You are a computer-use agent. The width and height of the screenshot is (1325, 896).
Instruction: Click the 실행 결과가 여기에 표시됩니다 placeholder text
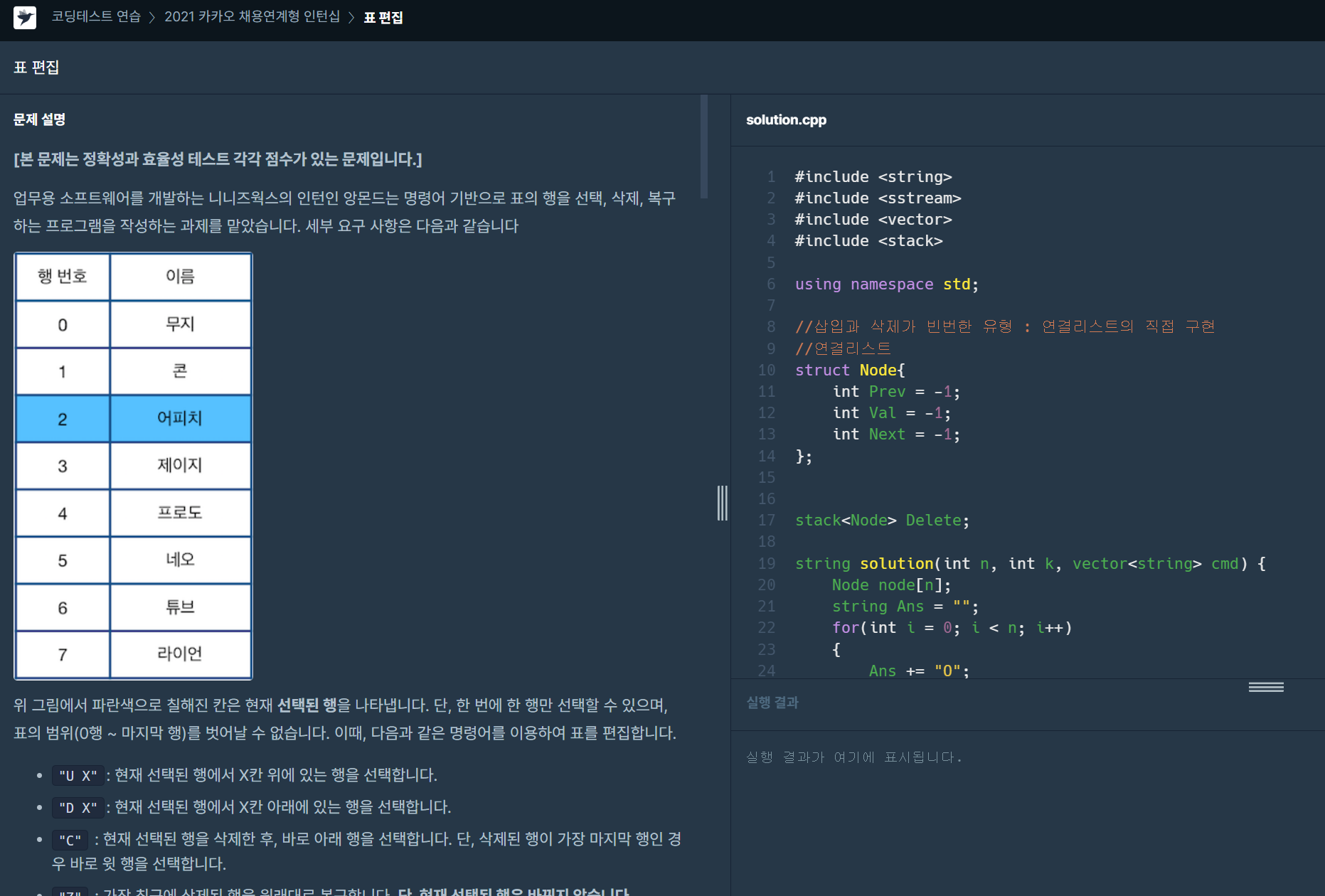(x=853, y=757)
